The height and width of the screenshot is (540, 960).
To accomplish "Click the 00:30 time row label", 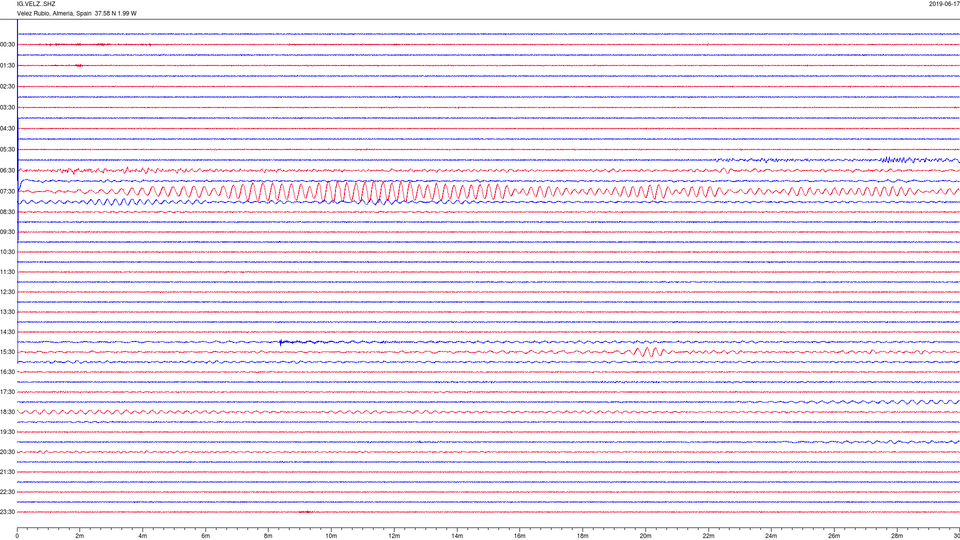I will tap(7, 45).
